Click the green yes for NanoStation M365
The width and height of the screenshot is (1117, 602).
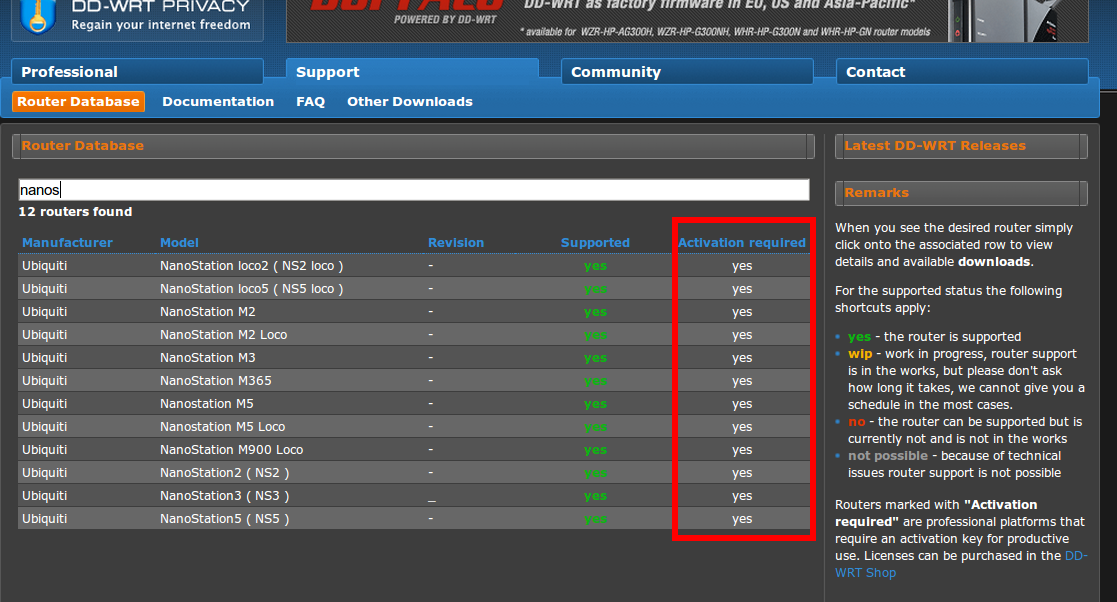595,381
